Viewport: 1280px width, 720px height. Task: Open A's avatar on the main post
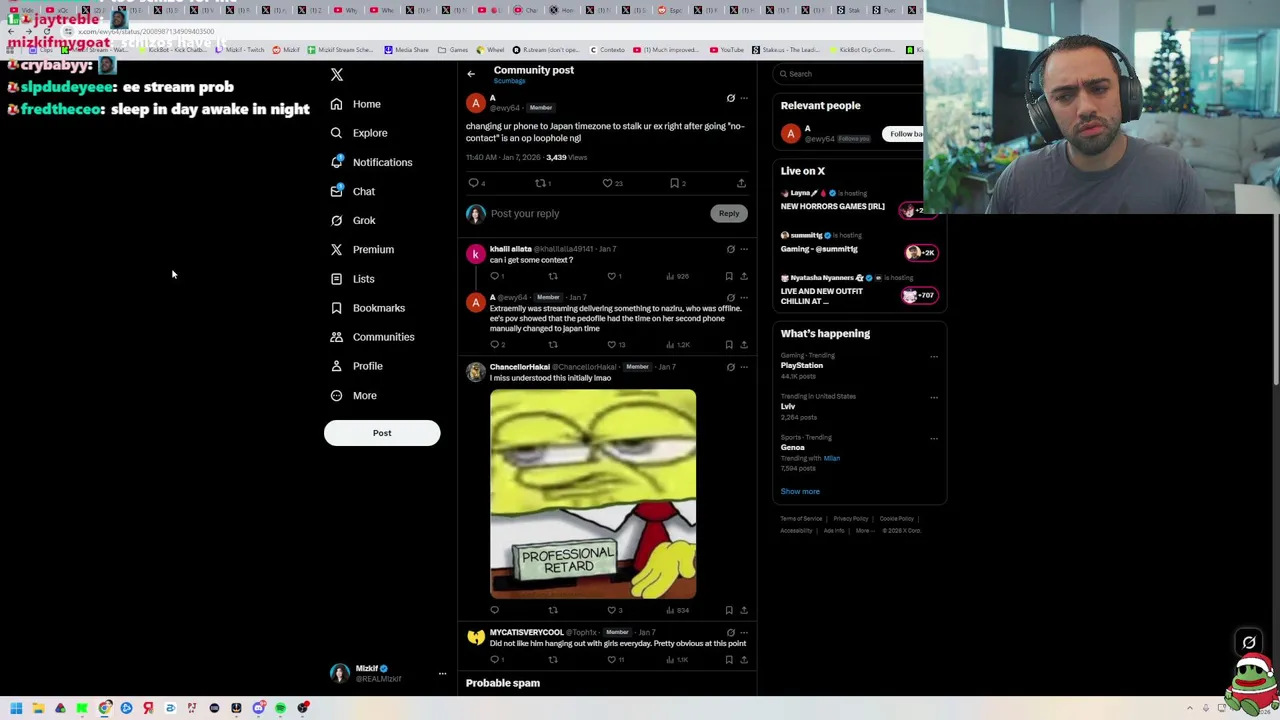click(x=476, y=103)
